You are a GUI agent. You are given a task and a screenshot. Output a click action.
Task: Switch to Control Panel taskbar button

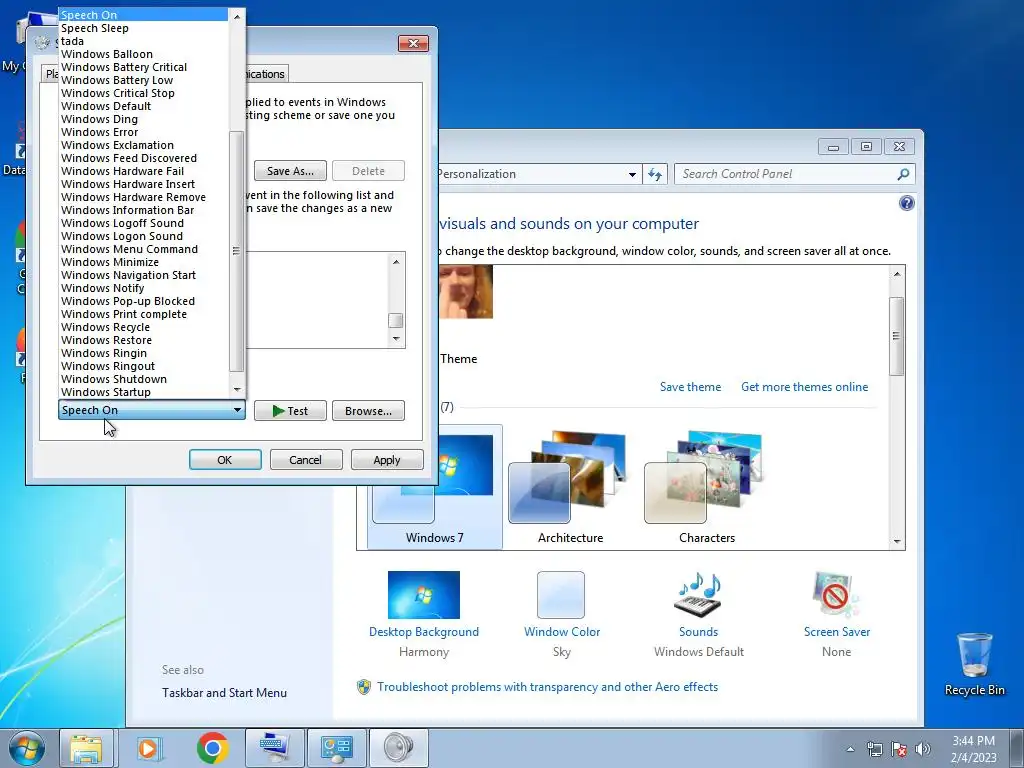tap(336, 748)
